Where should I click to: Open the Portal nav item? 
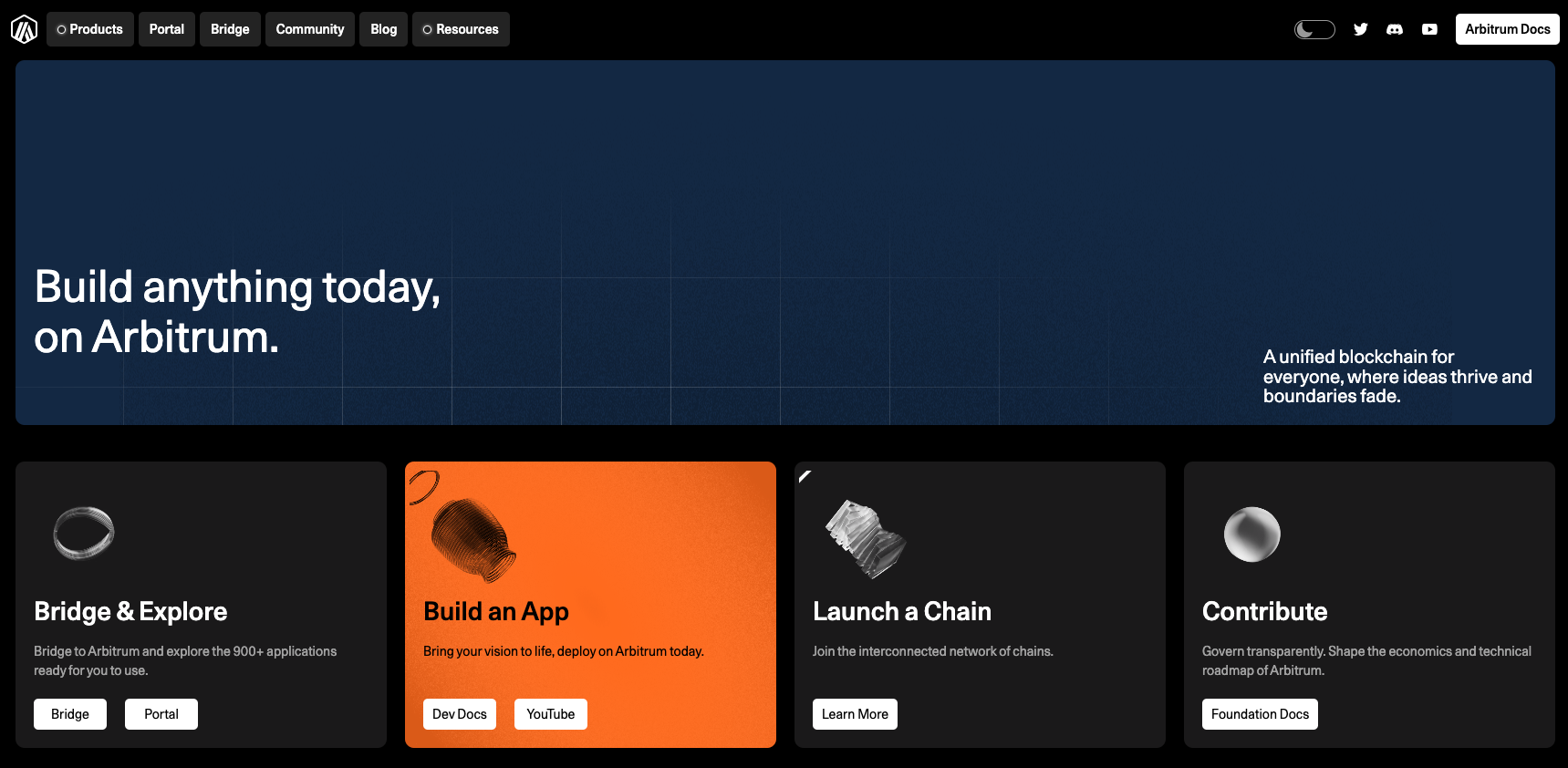(x=167, y=29)
